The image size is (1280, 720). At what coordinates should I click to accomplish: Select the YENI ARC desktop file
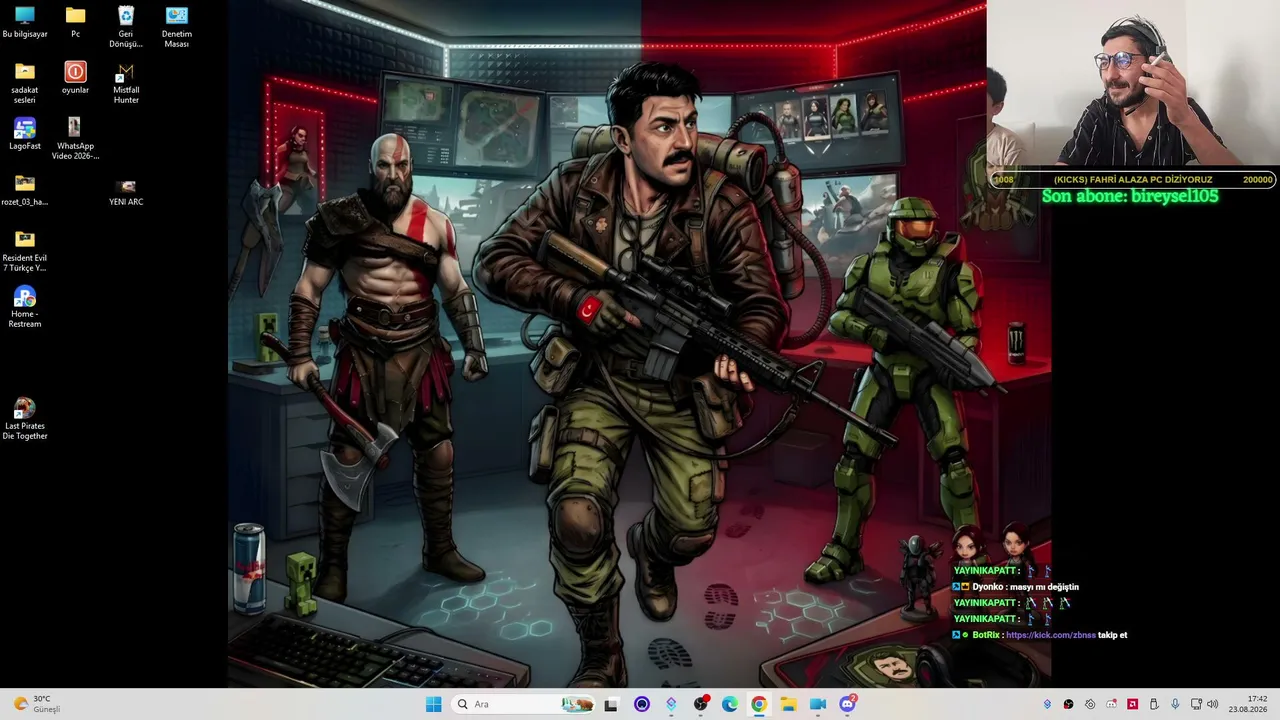[x=126, y=192]
